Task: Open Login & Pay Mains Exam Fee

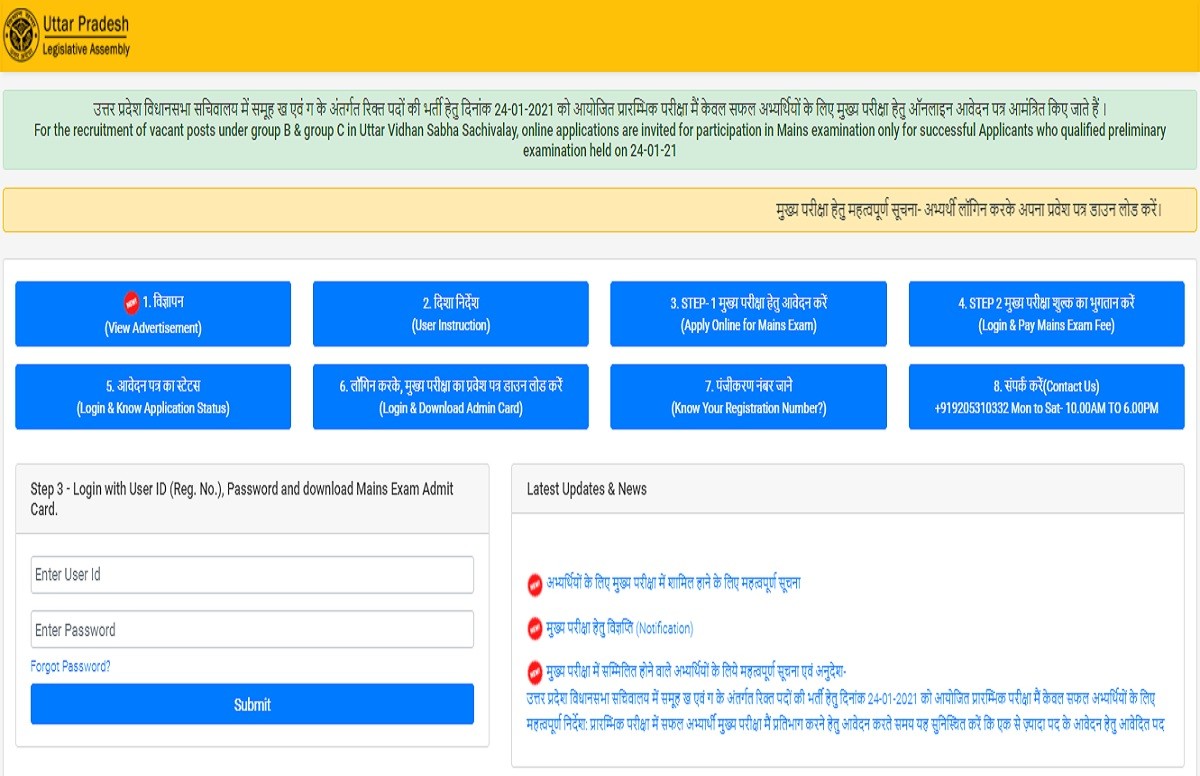Action: click(x=1046, y=314)
